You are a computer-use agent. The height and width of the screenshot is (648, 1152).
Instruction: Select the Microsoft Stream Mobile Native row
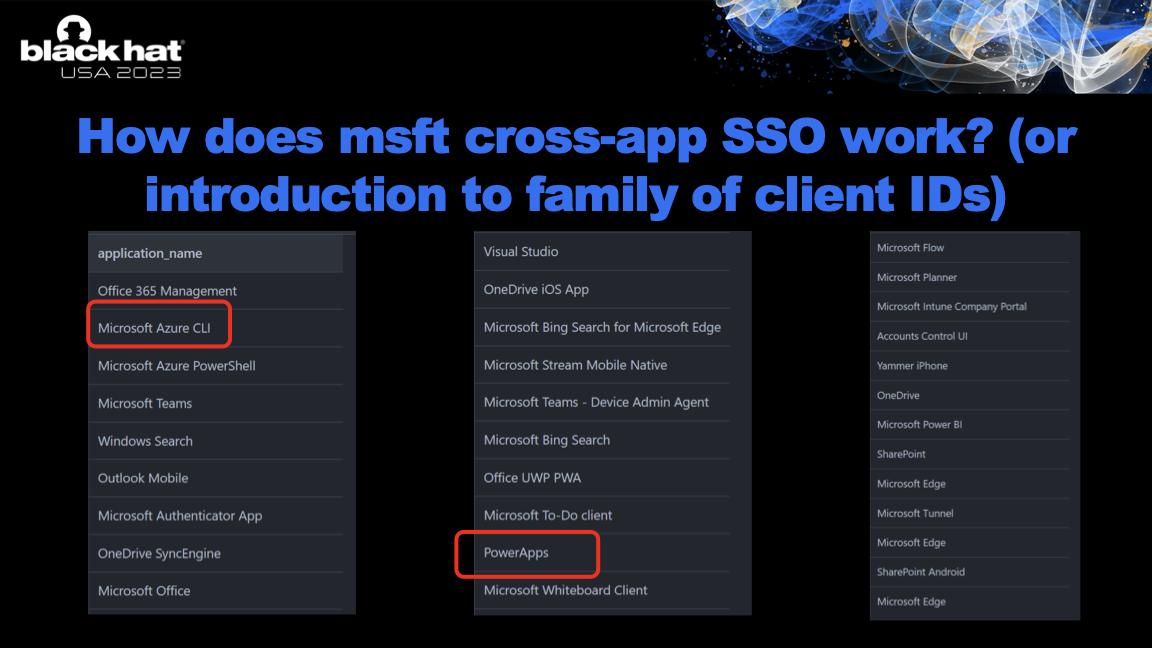tap(602, 365)
